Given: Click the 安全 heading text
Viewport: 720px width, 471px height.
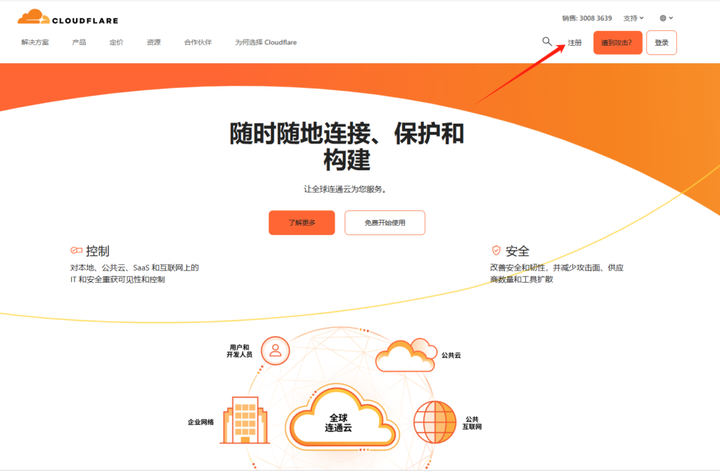Looking at the screenshot, I should pyautogui.click(x=518, y=251).
